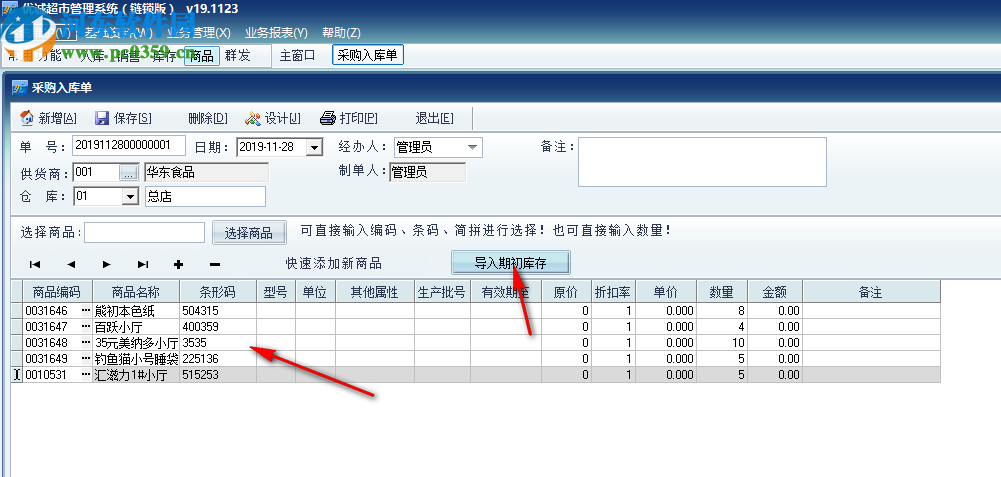Click the 单号 order number field
This screenshot has width=1001, height=477.
click(x=130, y=146)
